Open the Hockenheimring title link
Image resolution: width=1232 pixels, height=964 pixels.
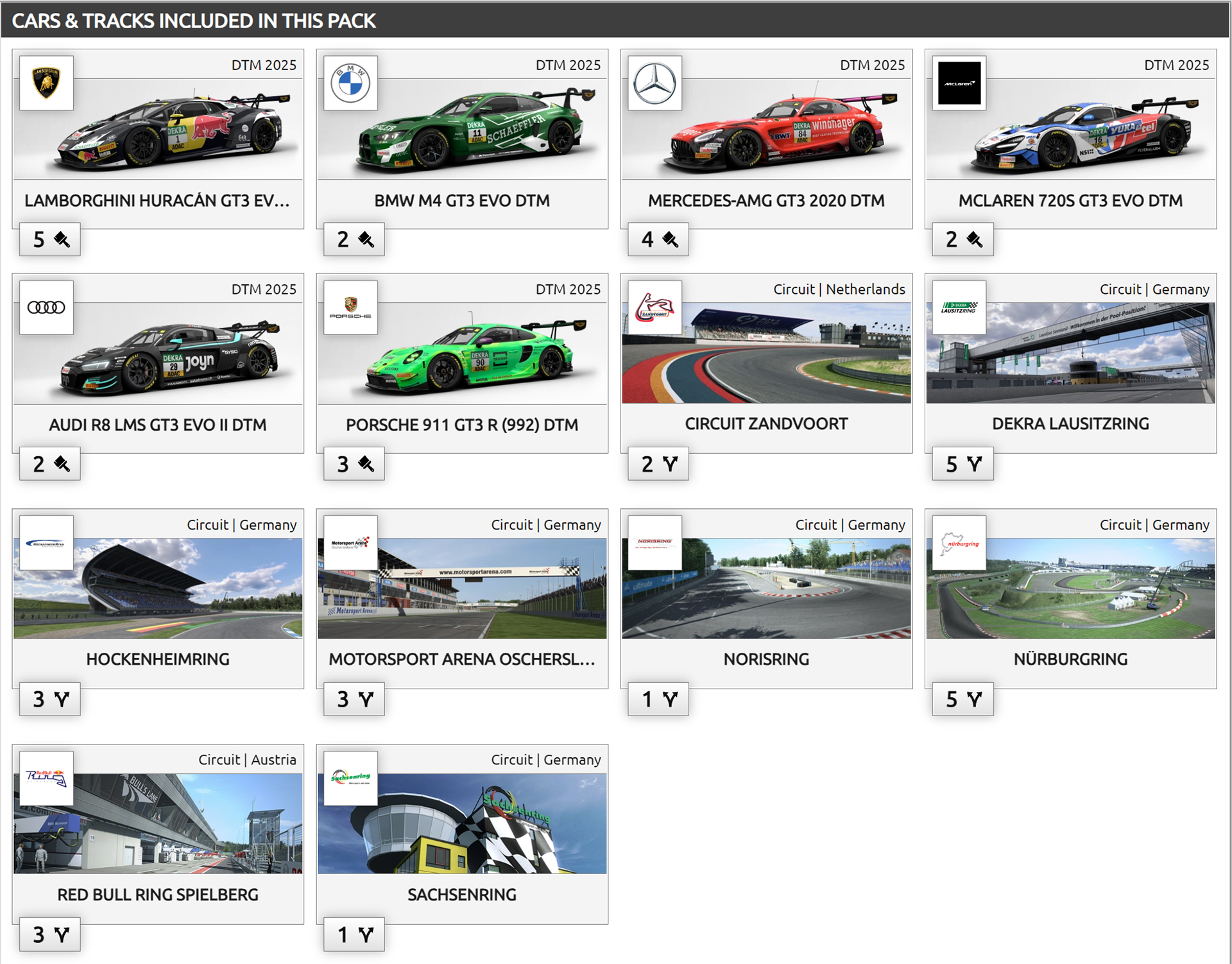point(158,659)
